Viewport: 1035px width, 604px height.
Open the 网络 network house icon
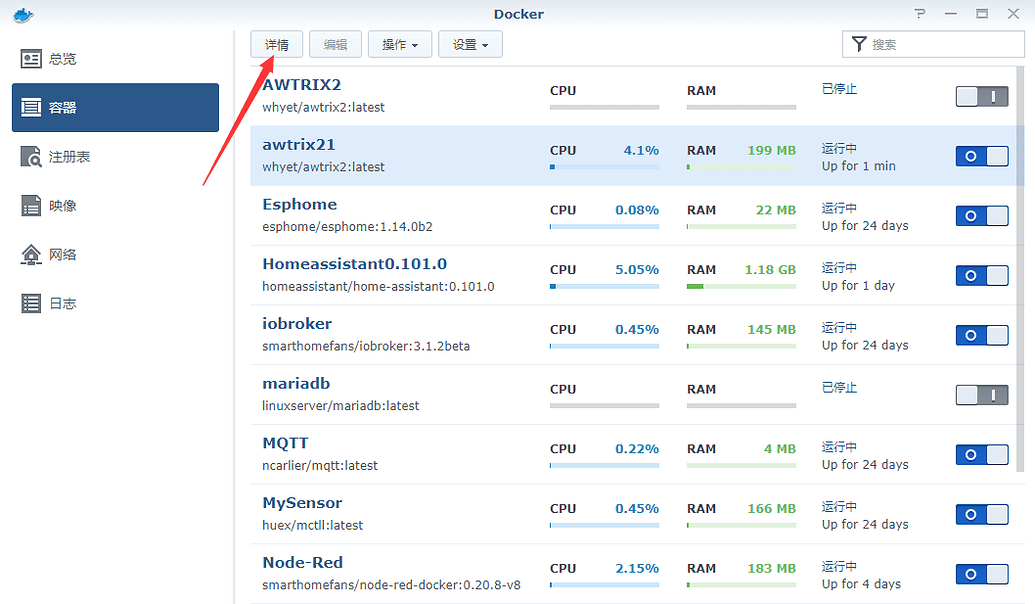[x=32, y=255]
